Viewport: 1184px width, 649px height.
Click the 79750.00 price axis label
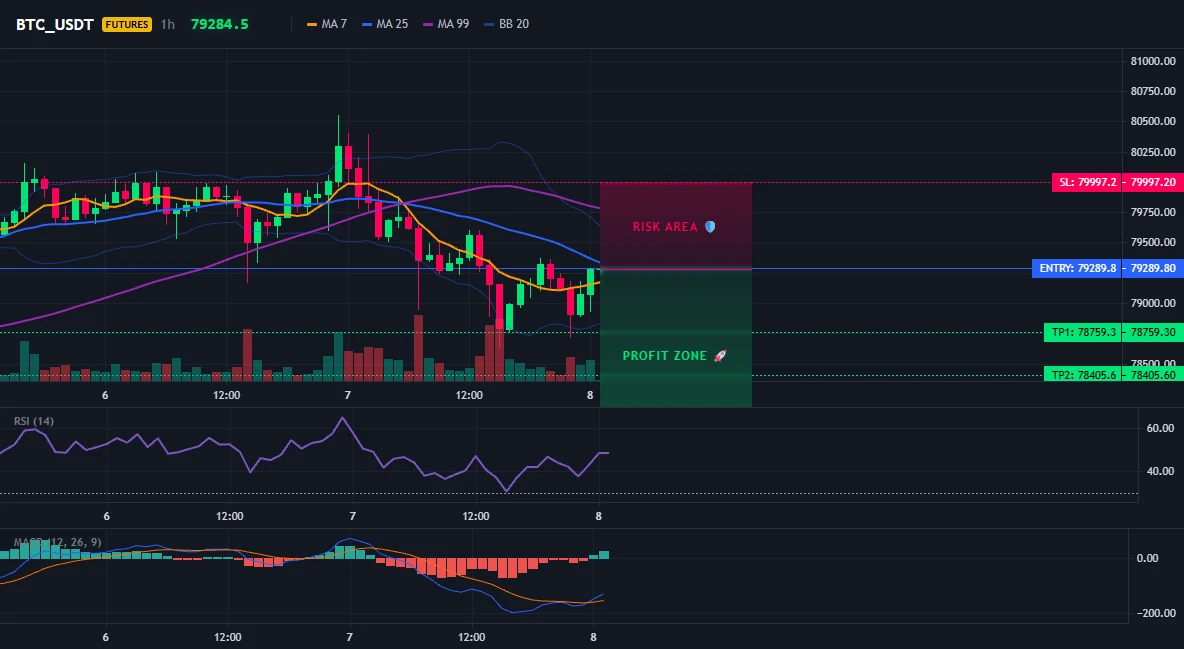point(1153,212)
